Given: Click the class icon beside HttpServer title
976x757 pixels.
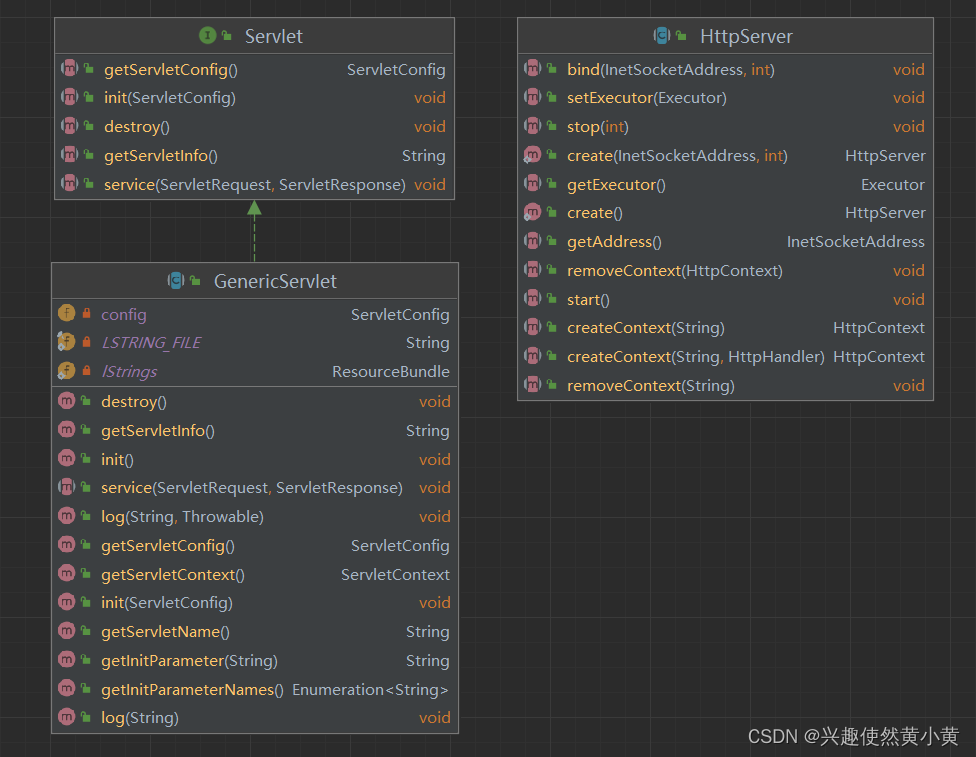Looking at the screenshot, I should pyautogui.click(x=662, y=35).
